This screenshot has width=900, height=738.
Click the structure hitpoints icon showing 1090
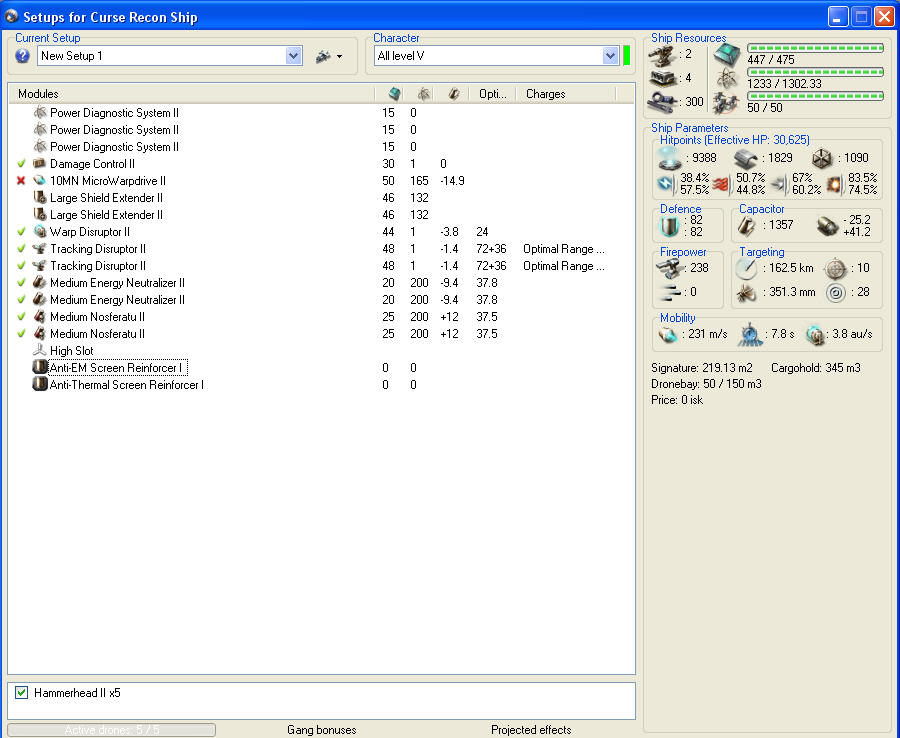pos(822,158)
